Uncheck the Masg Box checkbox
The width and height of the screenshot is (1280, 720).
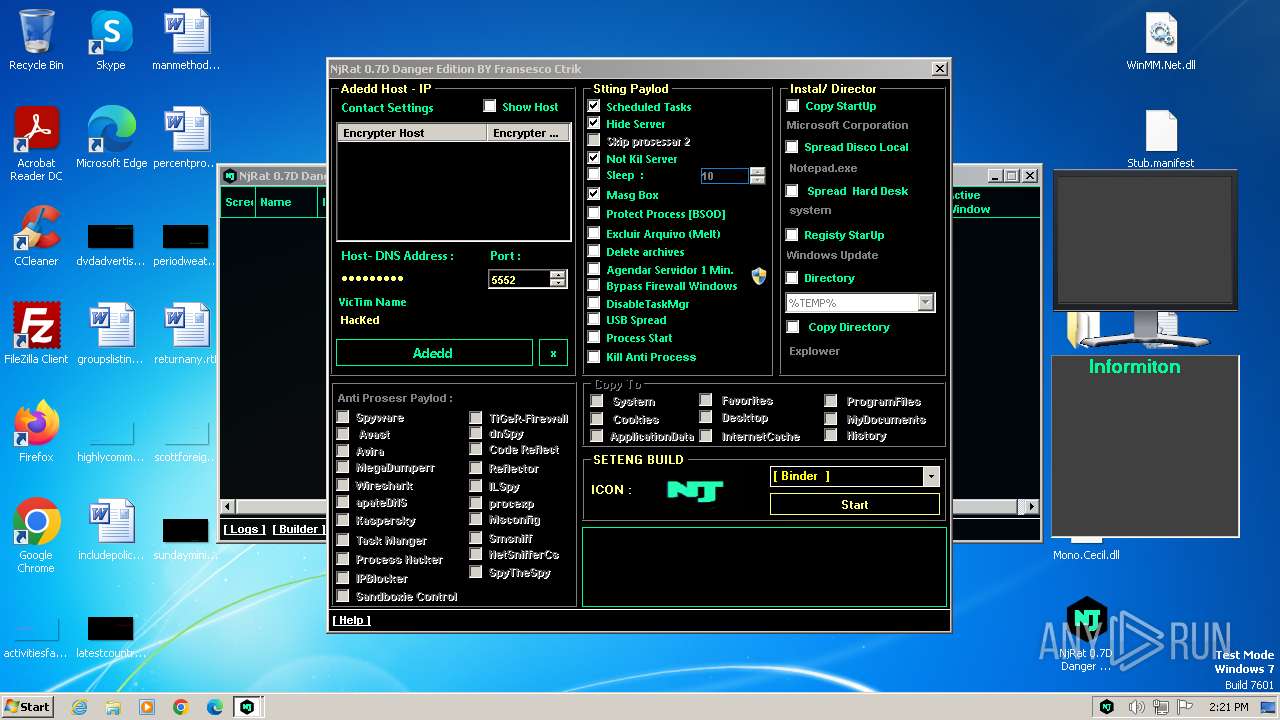coord(594,194)
